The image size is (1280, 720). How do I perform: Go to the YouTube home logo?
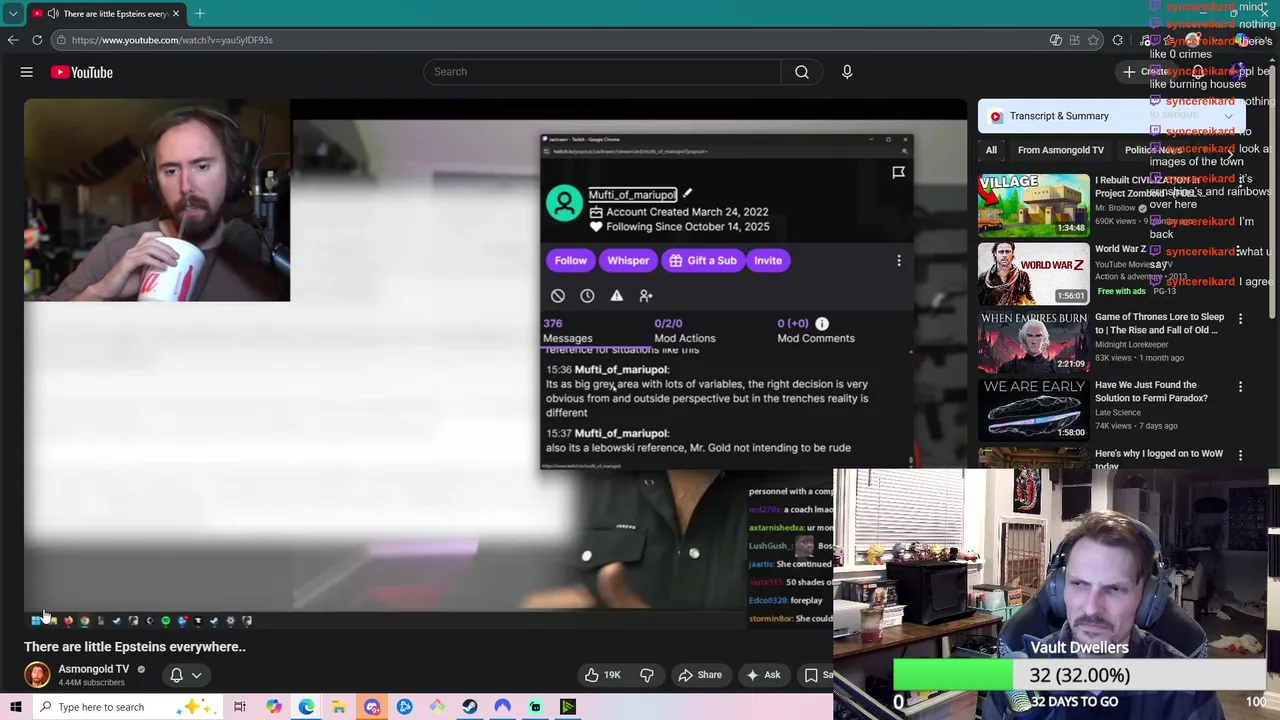coord(82,72)
